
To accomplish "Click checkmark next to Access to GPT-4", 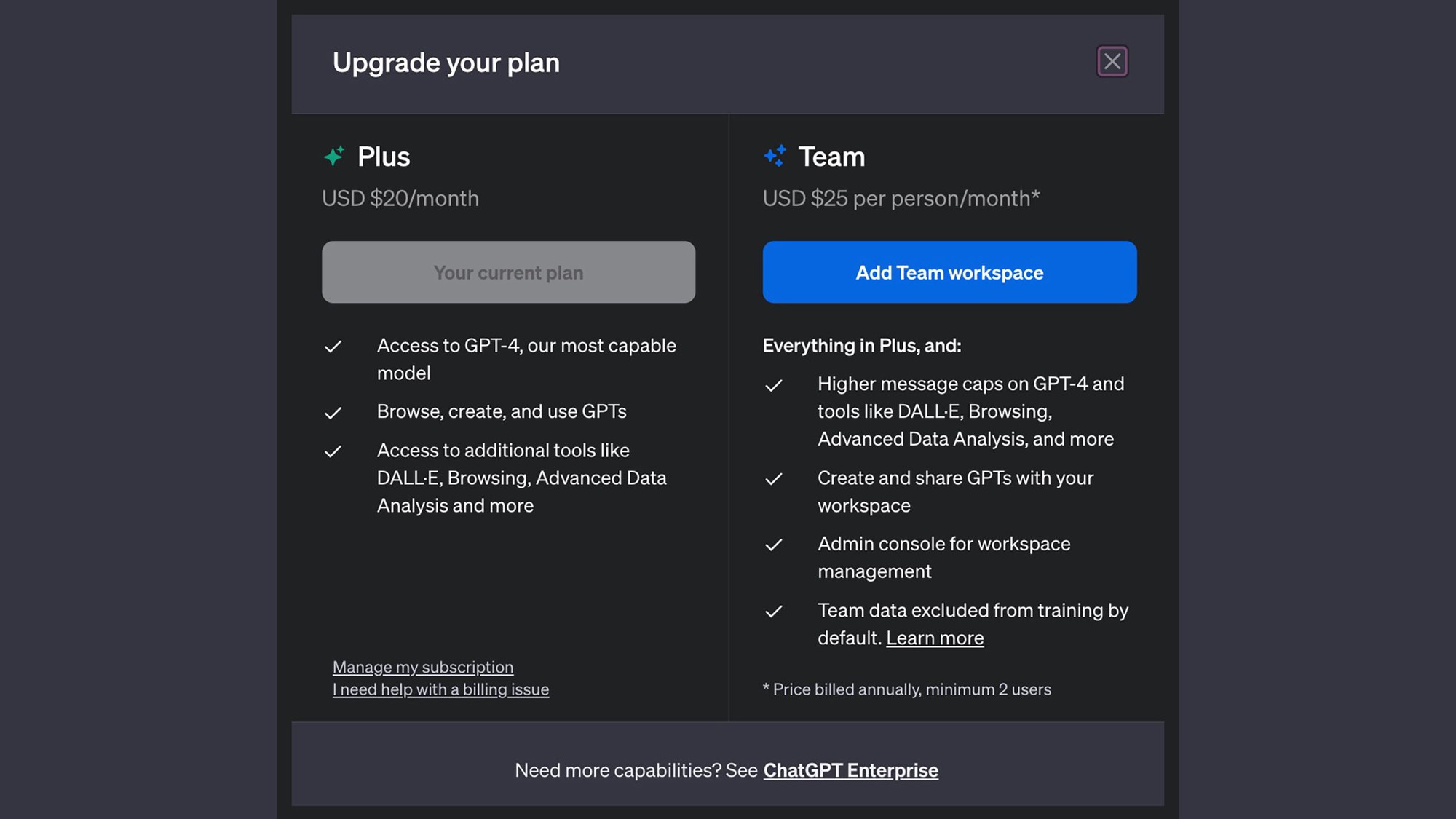I will tap(333, 347).
